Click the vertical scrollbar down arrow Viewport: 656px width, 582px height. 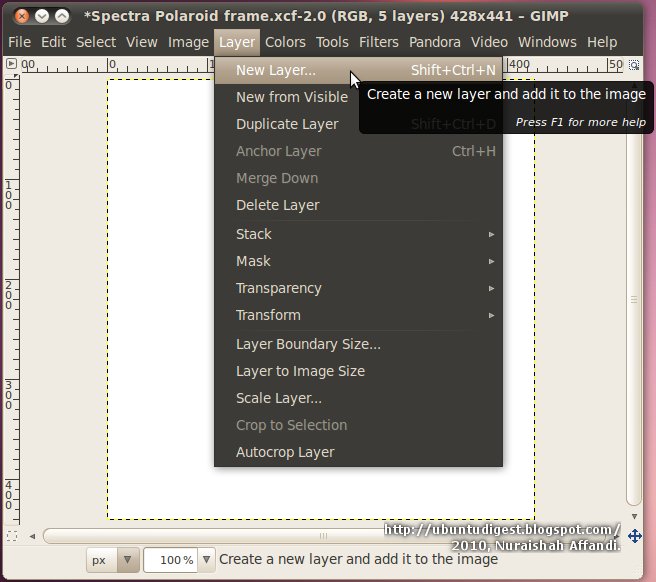pyautogui.click(x=634, y=517)
